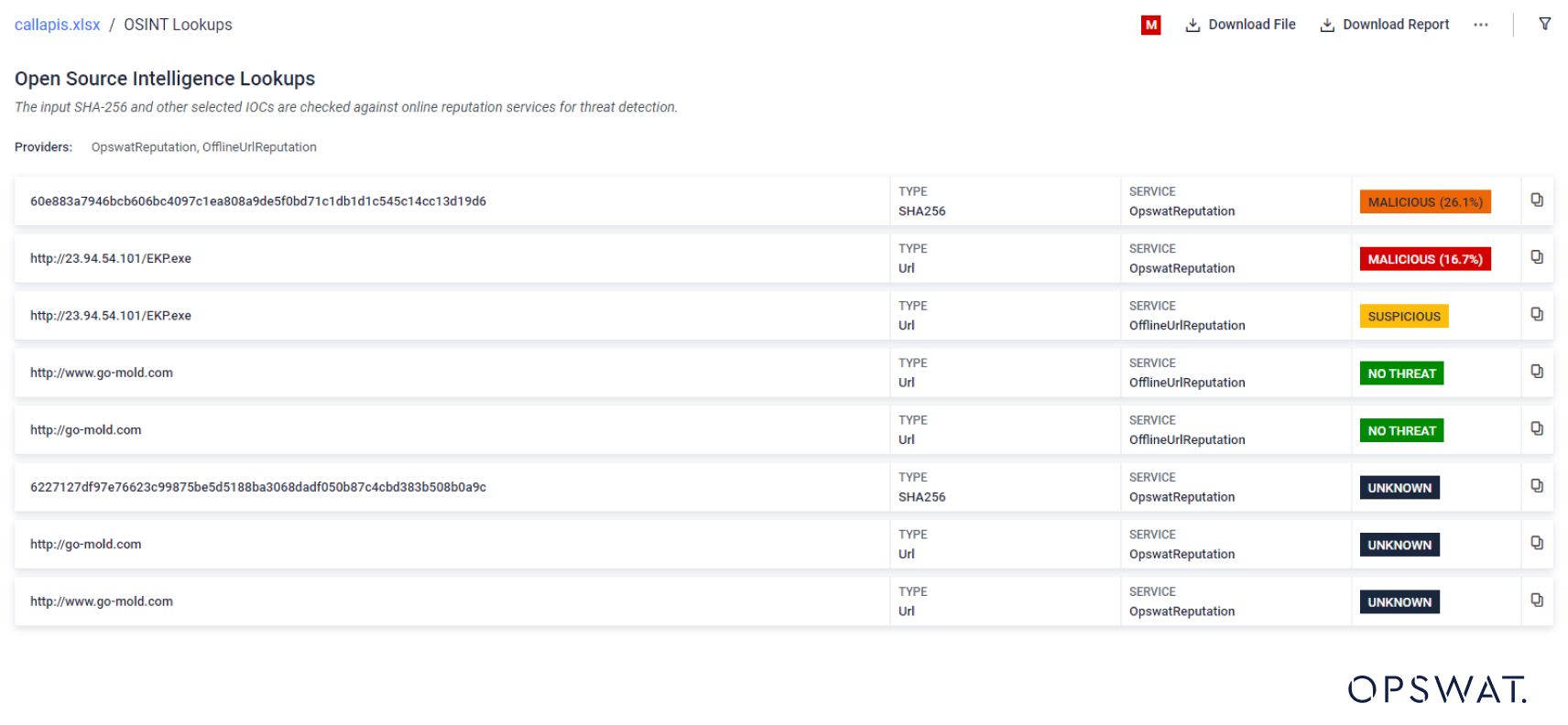Viewport: 1568px width, 725px height.
Task: Click OfflineUrlReputation service in the SUSPICIOUS row
Action: pos(1187,326)
